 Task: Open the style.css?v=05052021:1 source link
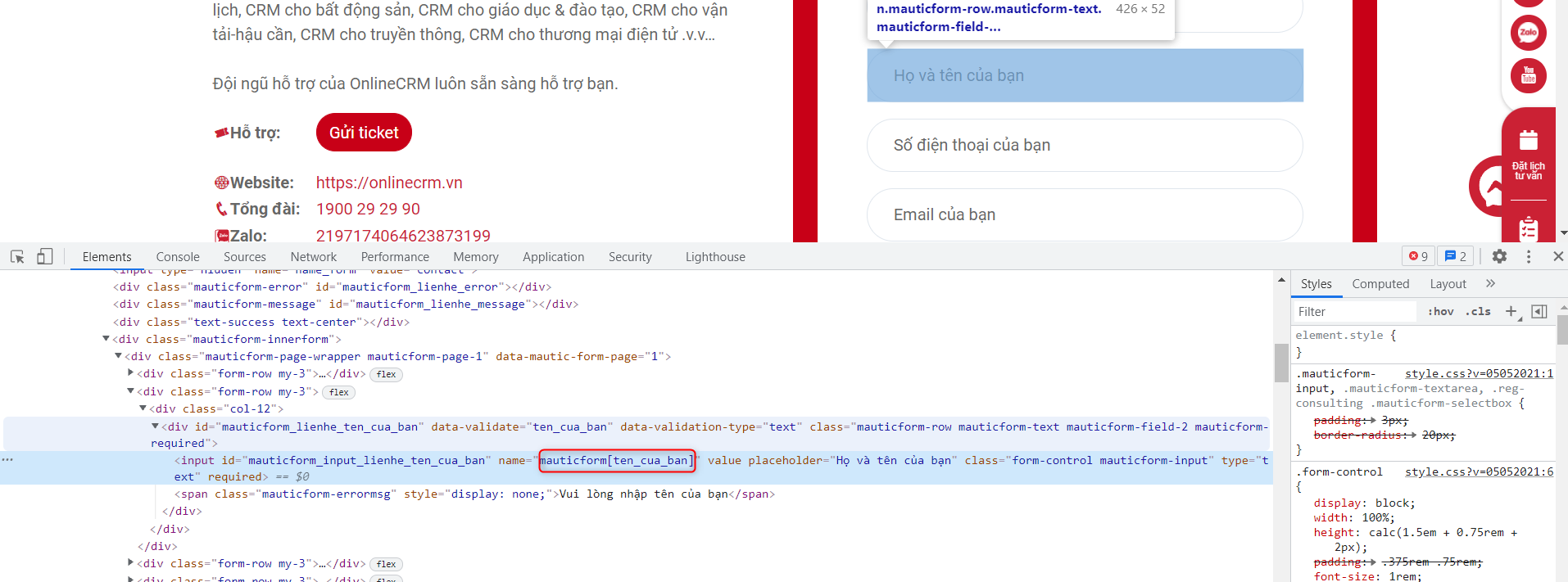coord(1479,373)
